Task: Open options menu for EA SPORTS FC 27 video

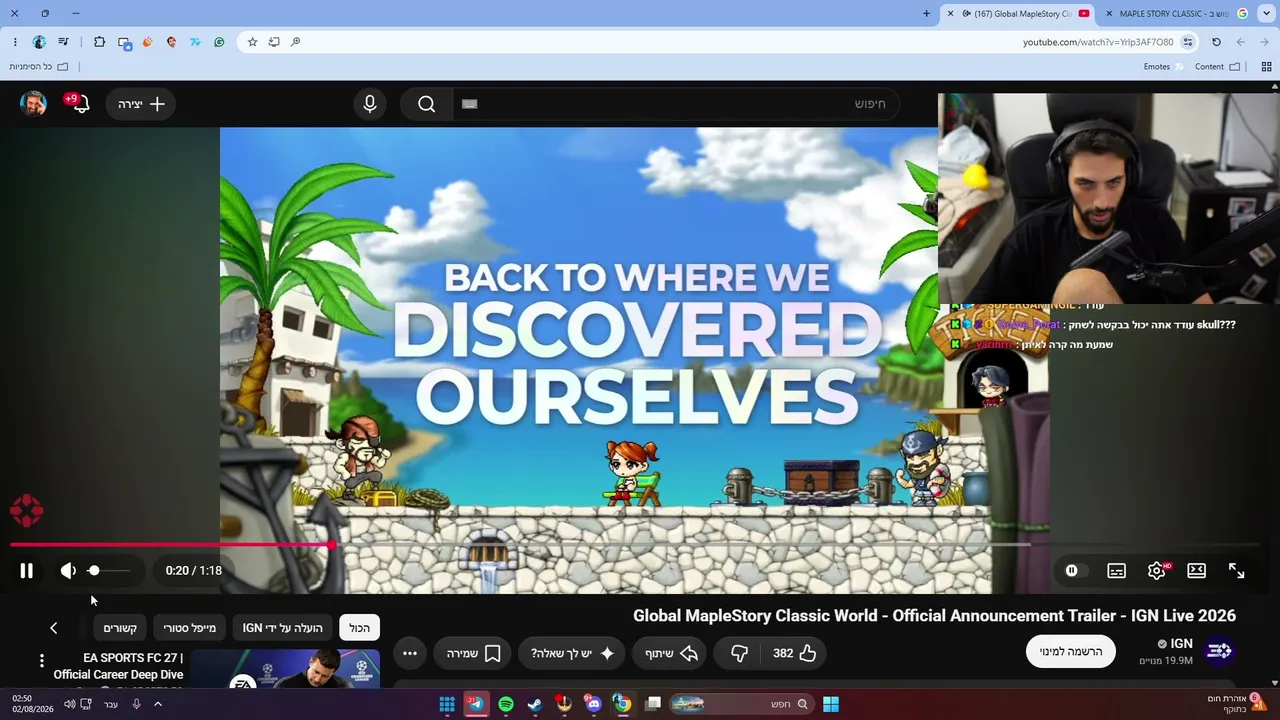Action: (x=42, y=661)
